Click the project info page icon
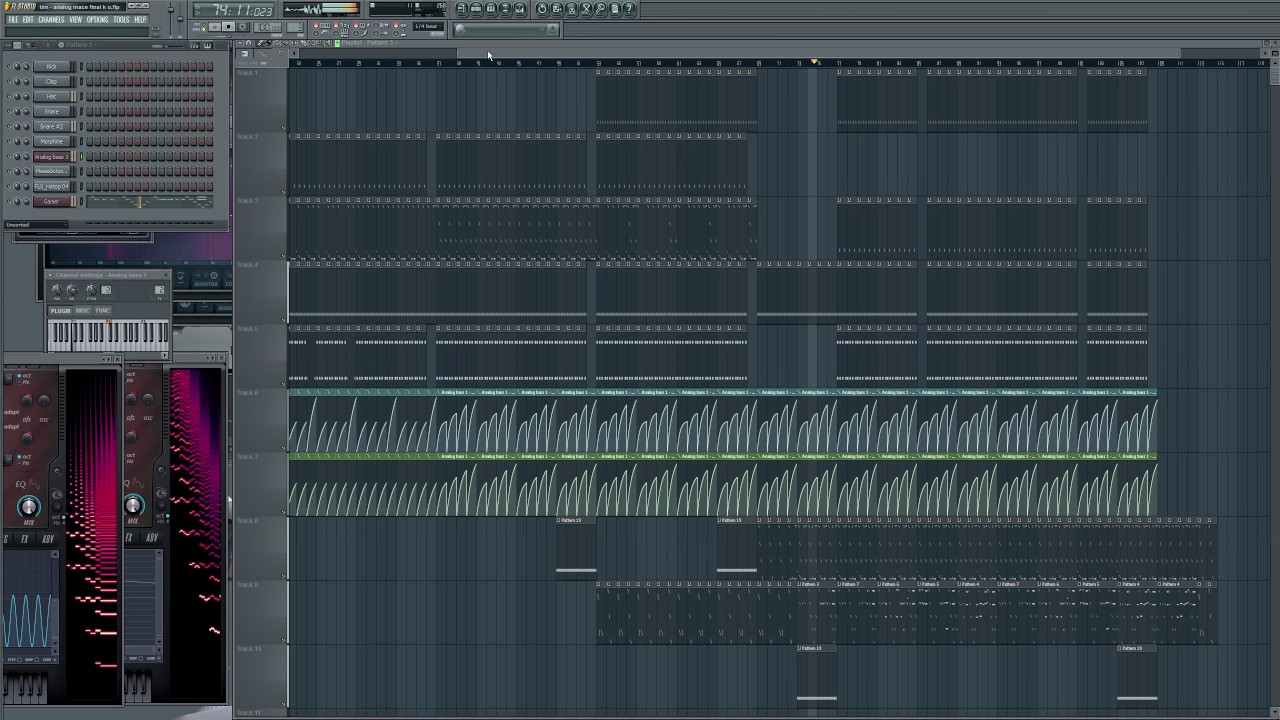The image size is (1280, 720). click(x=614, y=9)
